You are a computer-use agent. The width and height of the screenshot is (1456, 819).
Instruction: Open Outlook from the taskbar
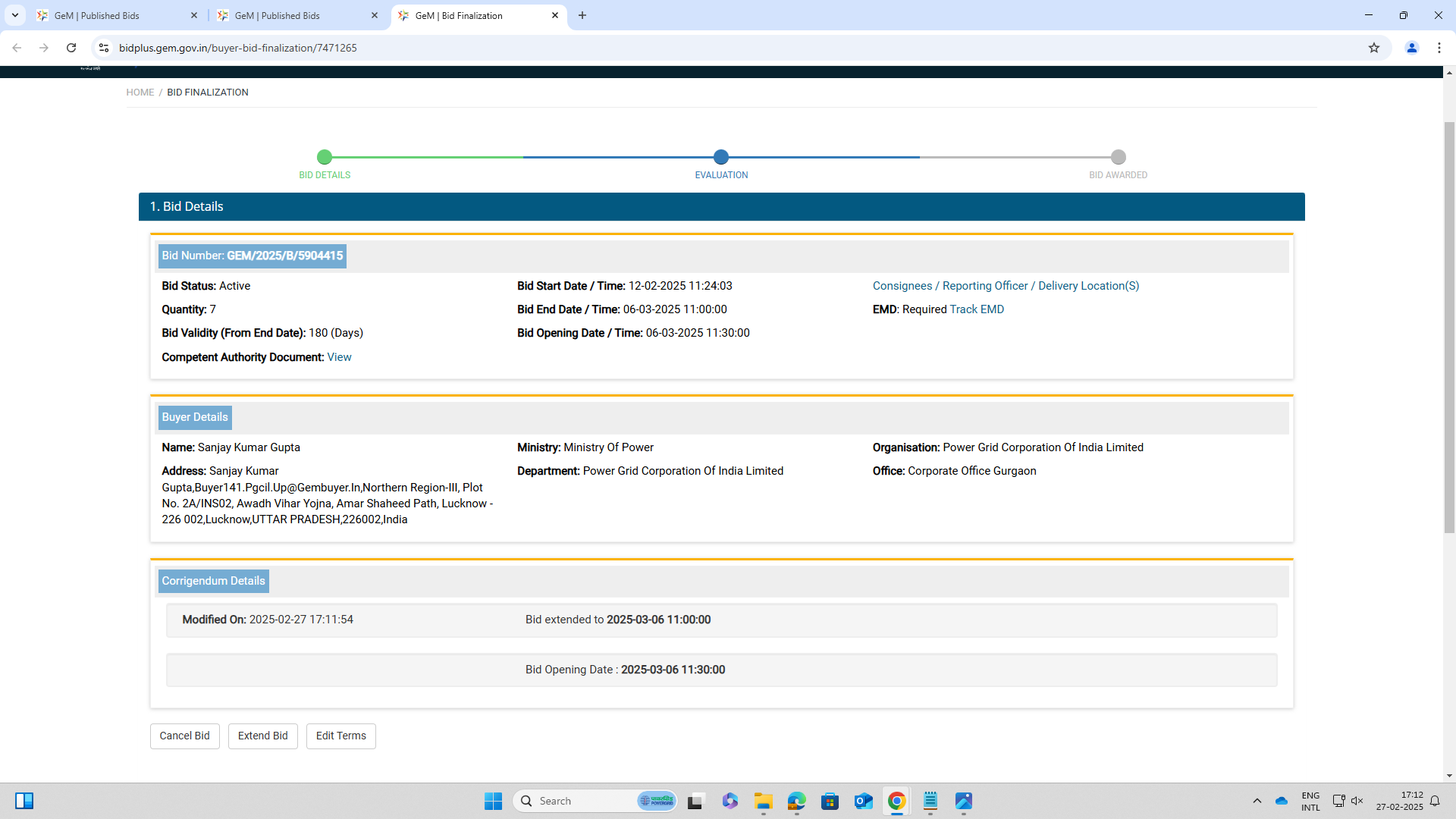point(863,802)
